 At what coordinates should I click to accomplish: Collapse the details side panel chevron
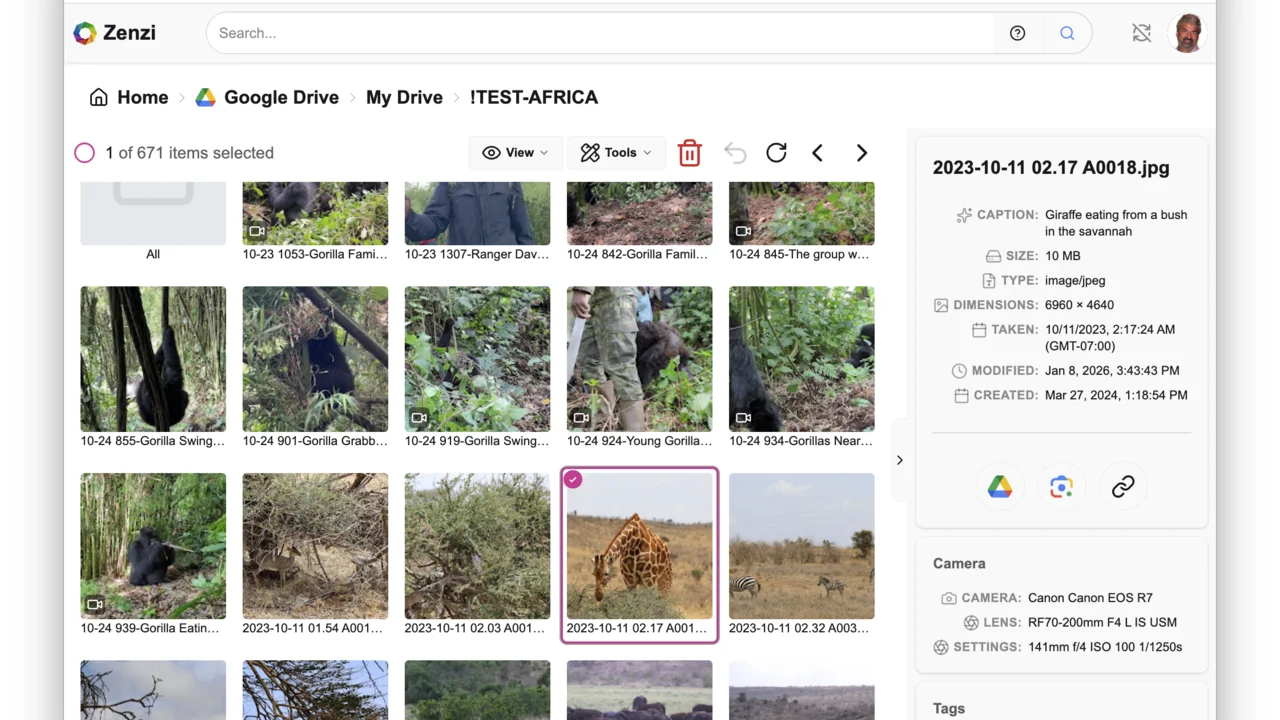pos(899,460)
